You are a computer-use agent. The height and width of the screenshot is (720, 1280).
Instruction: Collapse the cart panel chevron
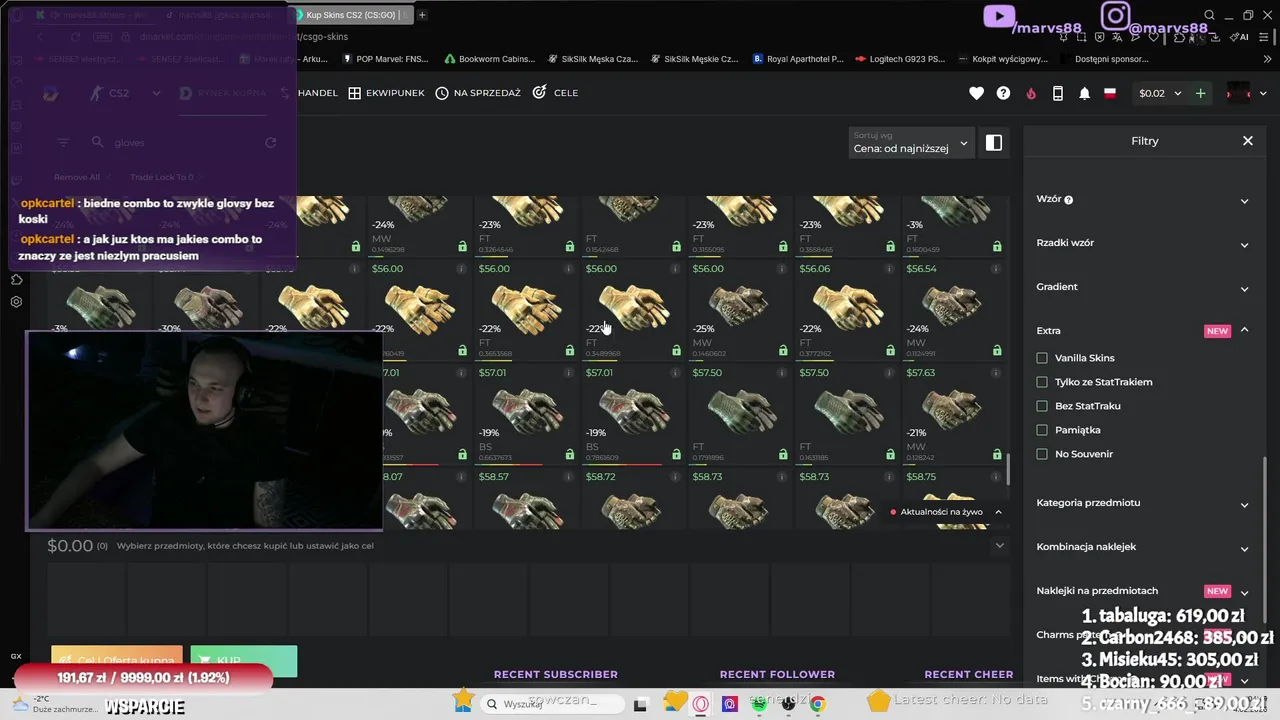pyautogui.click(x=999, y=545)
